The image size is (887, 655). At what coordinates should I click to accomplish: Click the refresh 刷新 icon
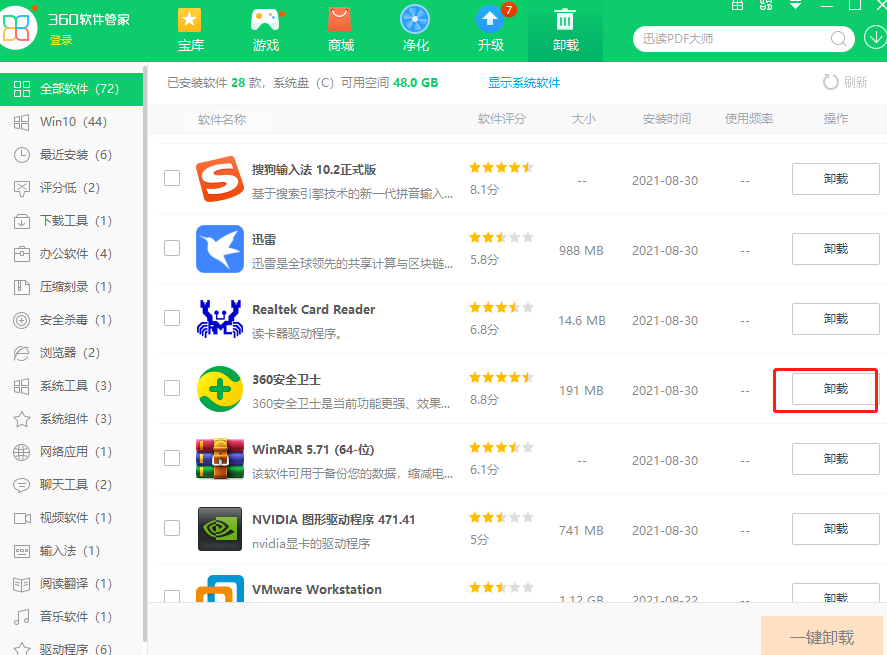point(830,83)
